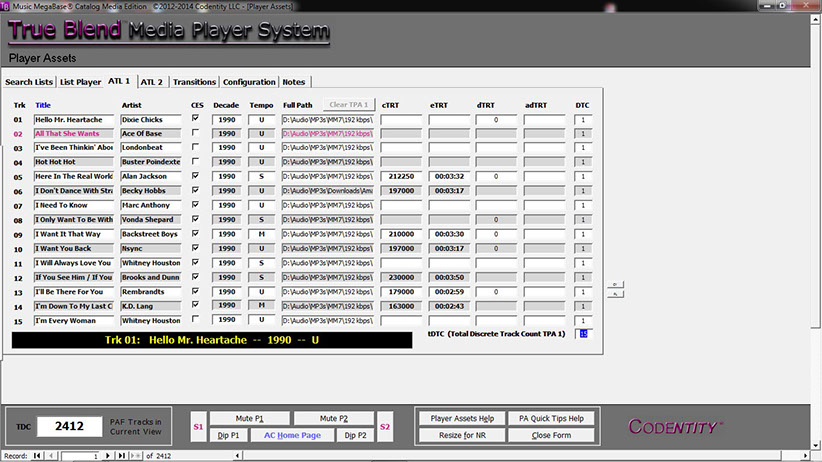Go to first record navigation arrow
The height and width of the screenshot is (462, 822).
click(x=38, y=456)
